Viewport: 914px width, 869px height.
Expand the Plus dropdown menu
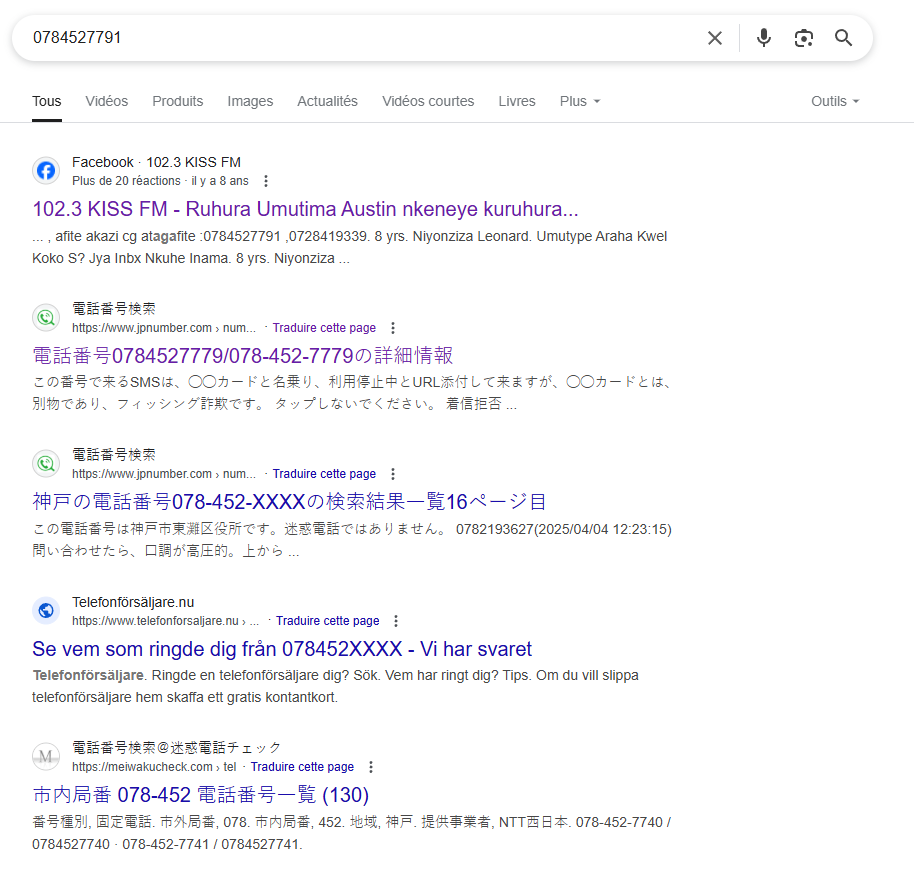click(x=580, y=101)
